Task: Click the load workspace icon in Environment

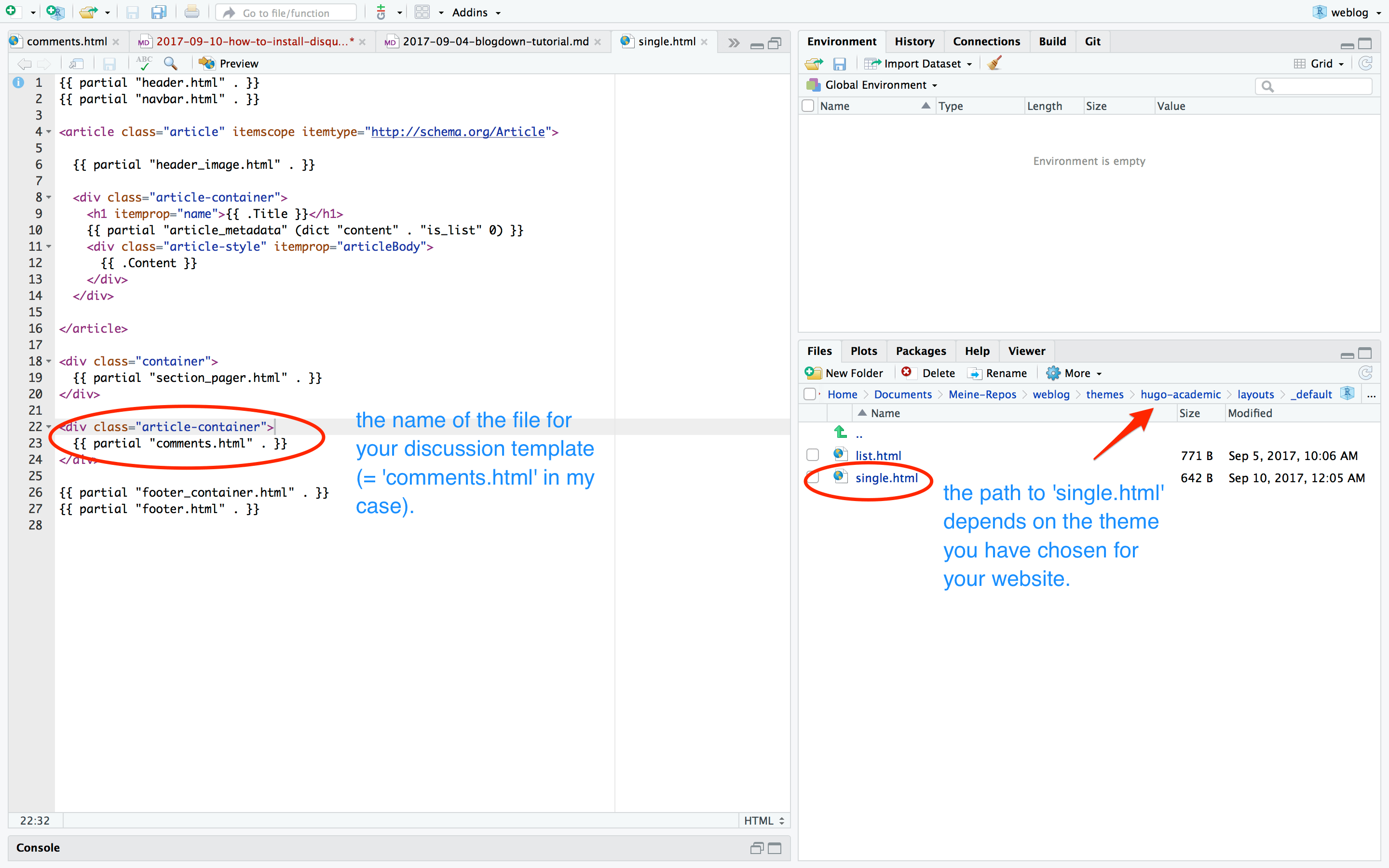Action: tap(813, 64)
